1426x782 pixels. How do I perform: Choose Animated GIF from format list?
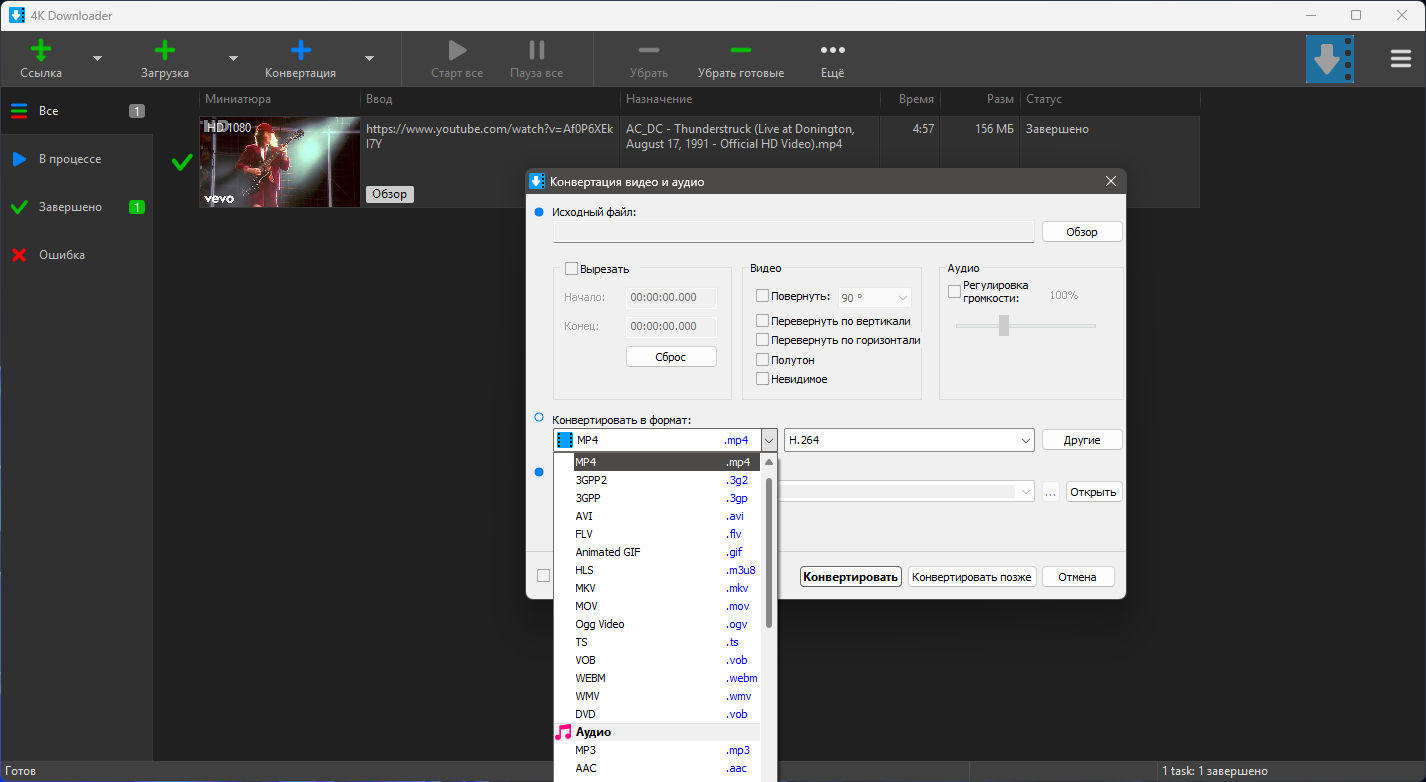point(657,552)
